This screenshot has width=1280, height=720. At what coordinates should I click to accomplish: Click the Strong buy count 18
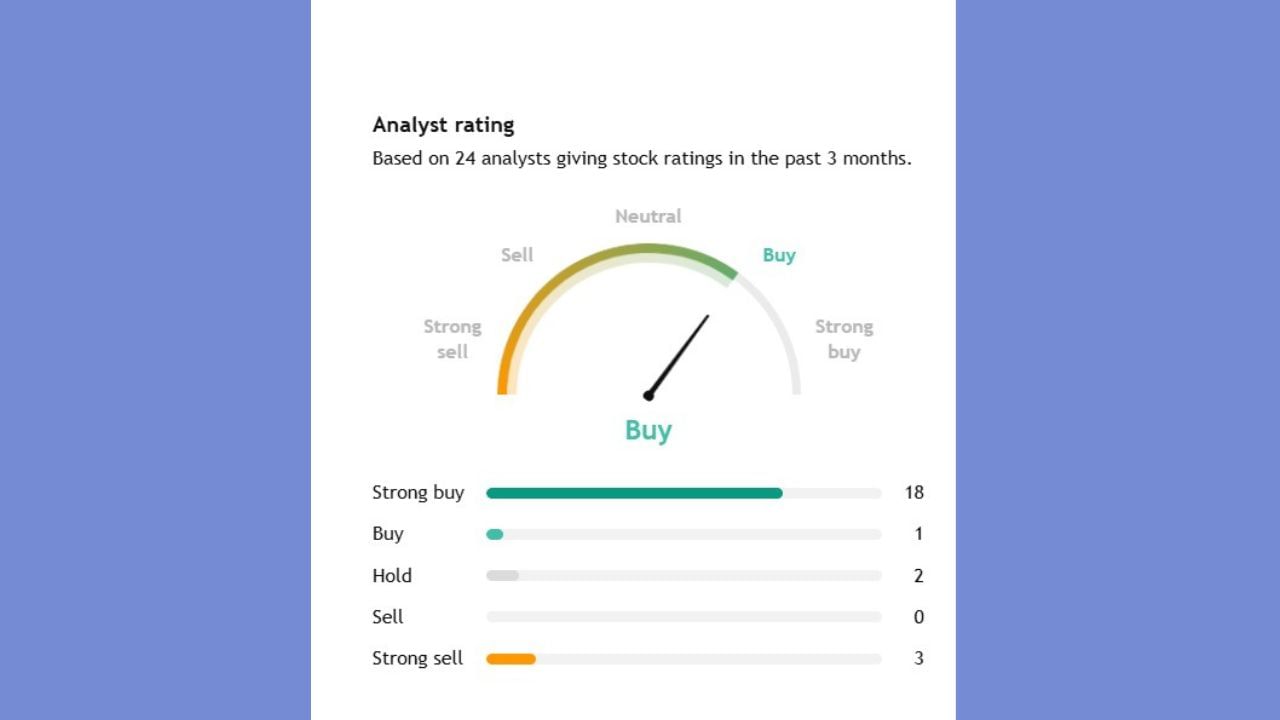point(914,492)
